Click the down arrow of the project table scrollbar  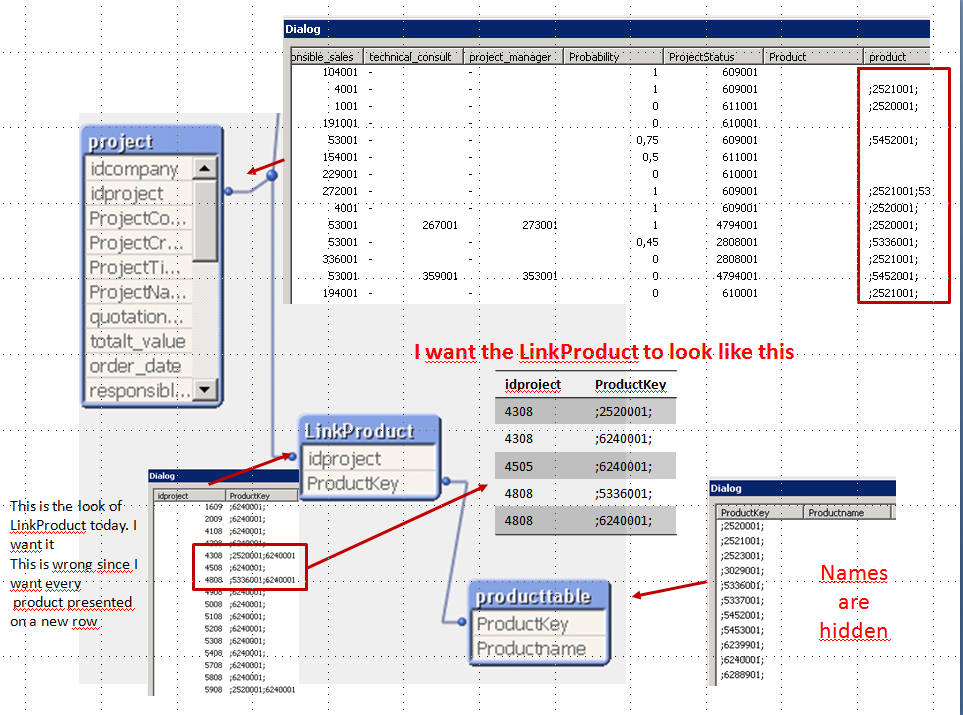205,389
